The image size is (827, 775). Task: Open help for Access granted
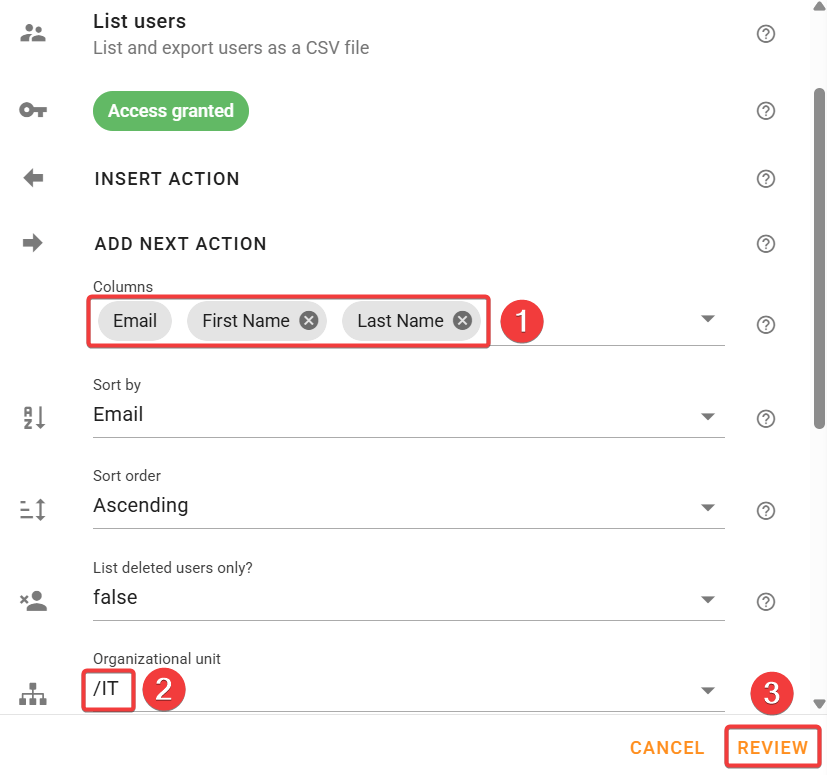(765, 111)
